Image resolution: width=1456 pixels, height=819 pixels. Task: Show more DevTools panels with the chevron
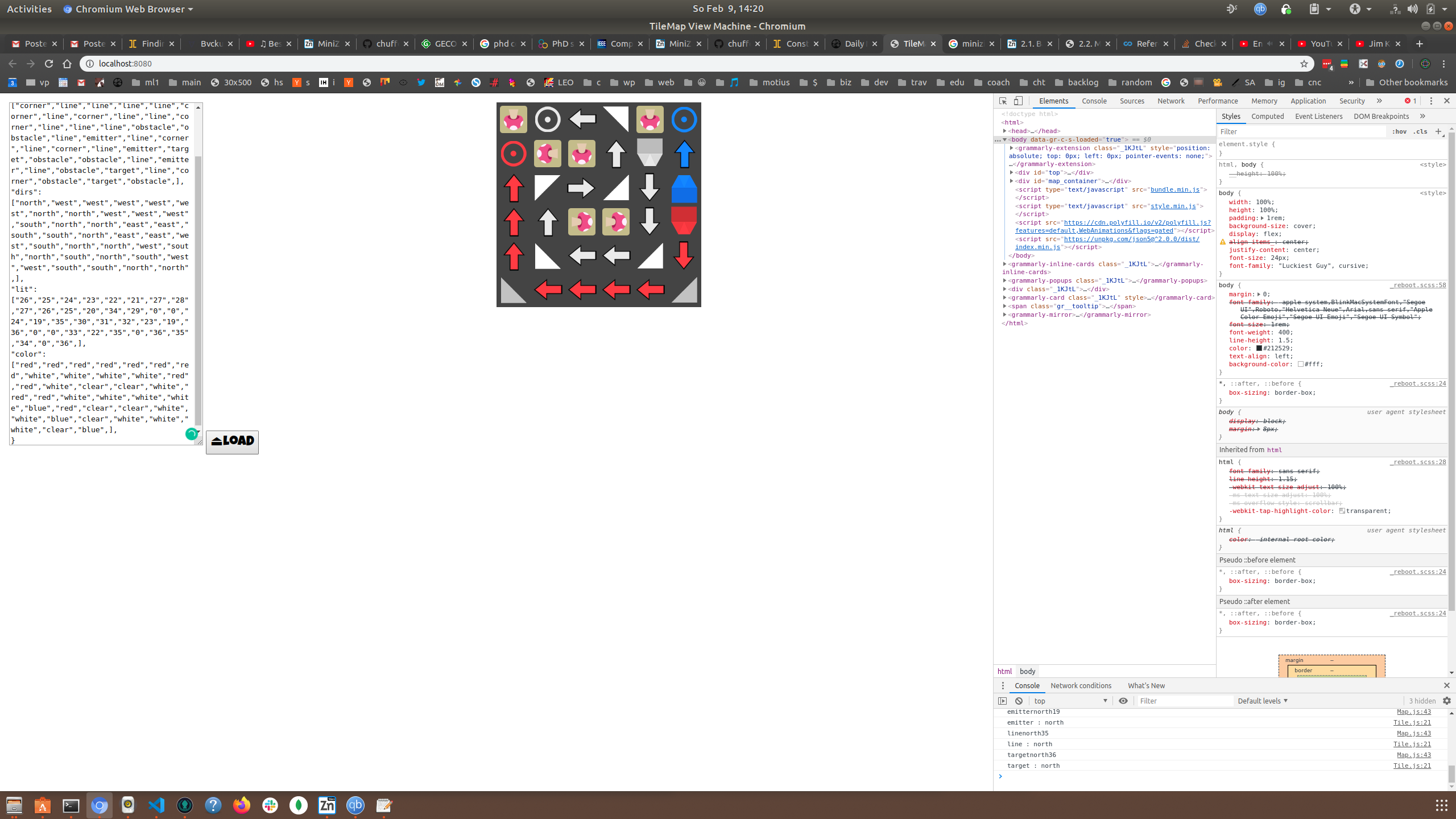point(1379,101)
